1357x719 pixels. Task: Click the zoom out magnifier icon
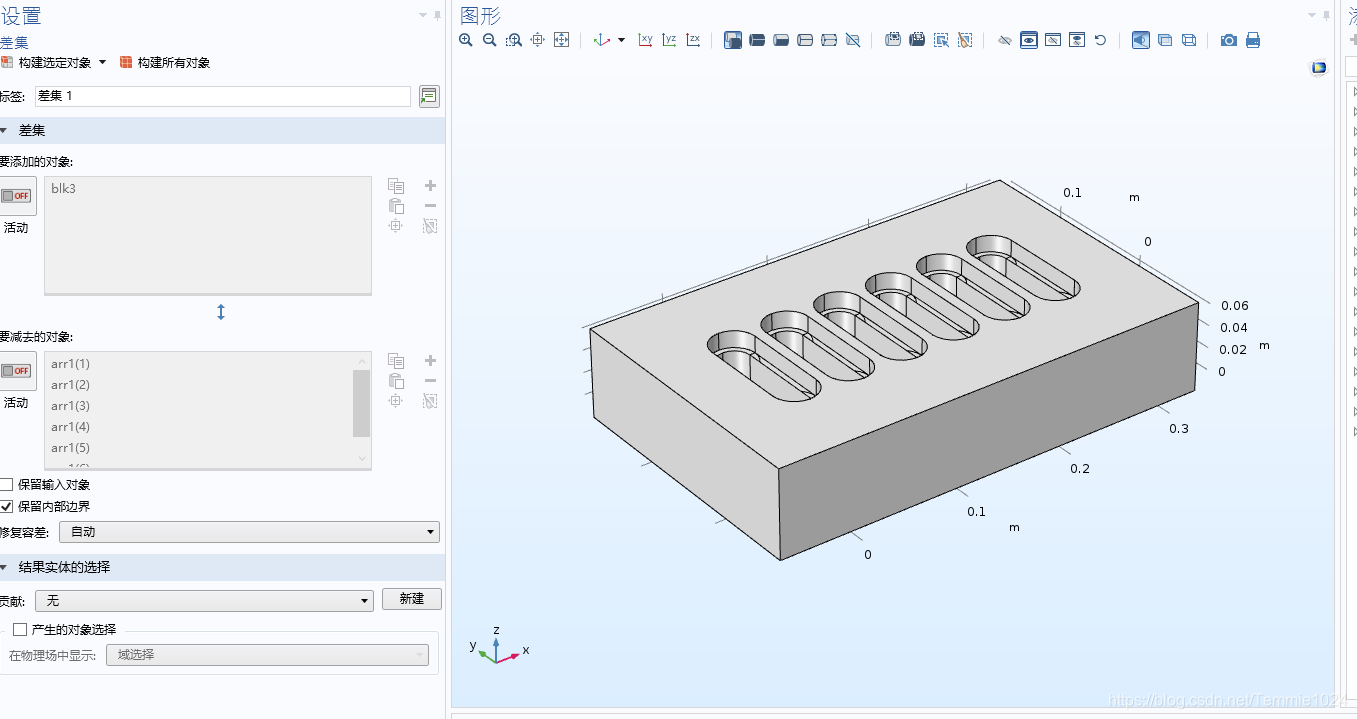click(x=490, y=40)
